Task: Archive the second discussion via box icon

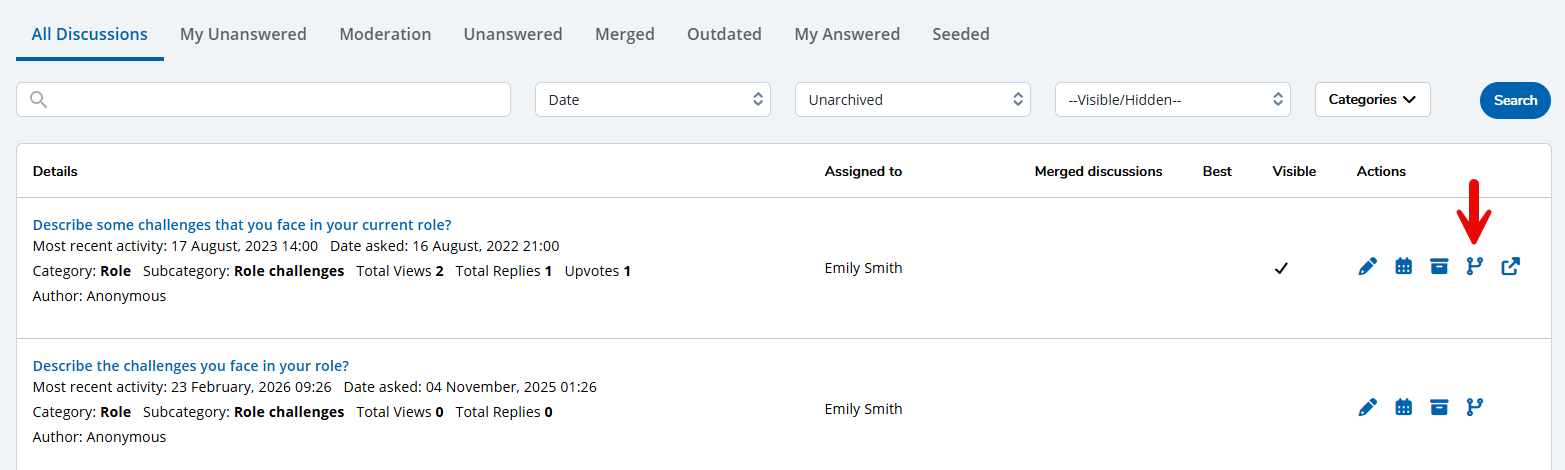Action: click(1439, 407)
